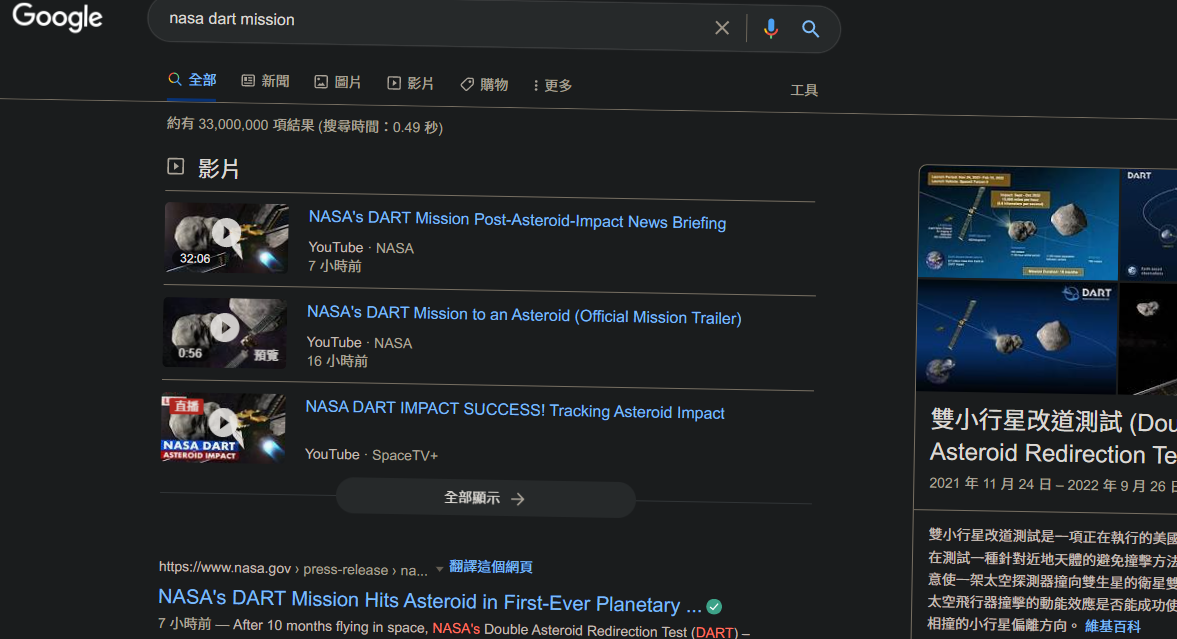This screenshot has height=639, width=1177.
Task: Switch to the 新聞 tab
Action: click(x=266, y=81)
